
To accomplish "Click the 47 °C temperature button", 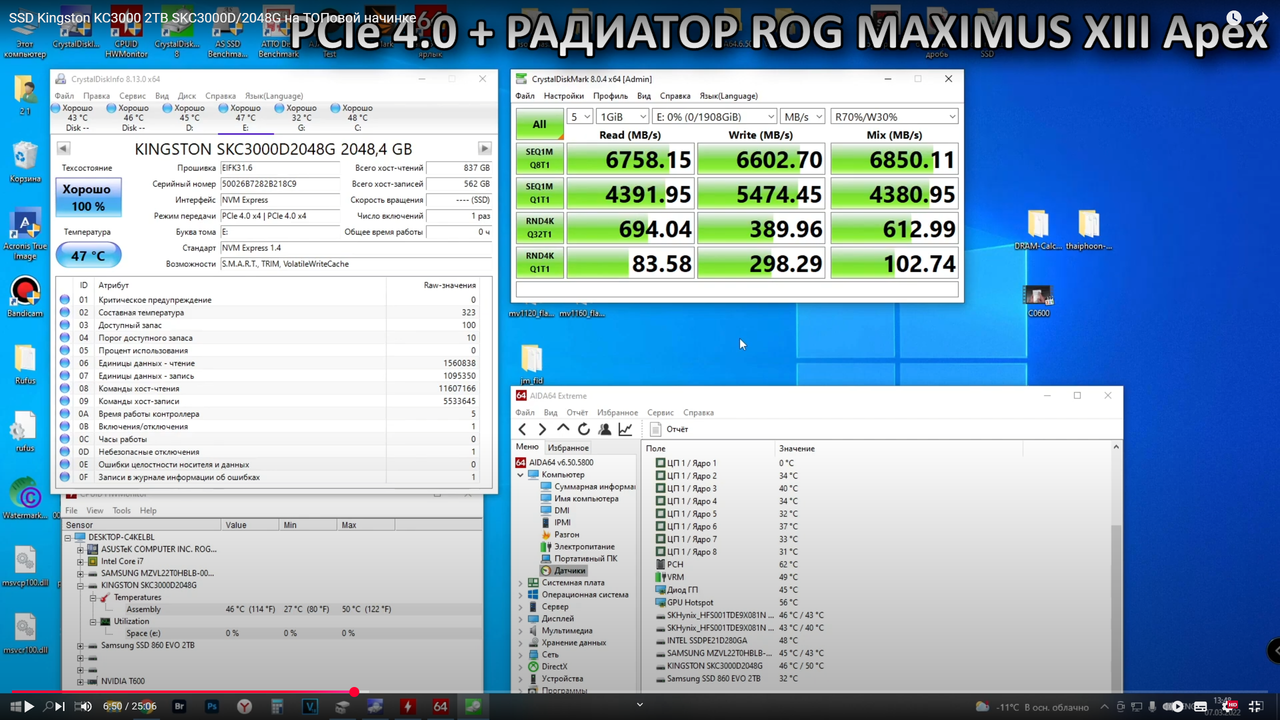I will click(x=88, y=255).
